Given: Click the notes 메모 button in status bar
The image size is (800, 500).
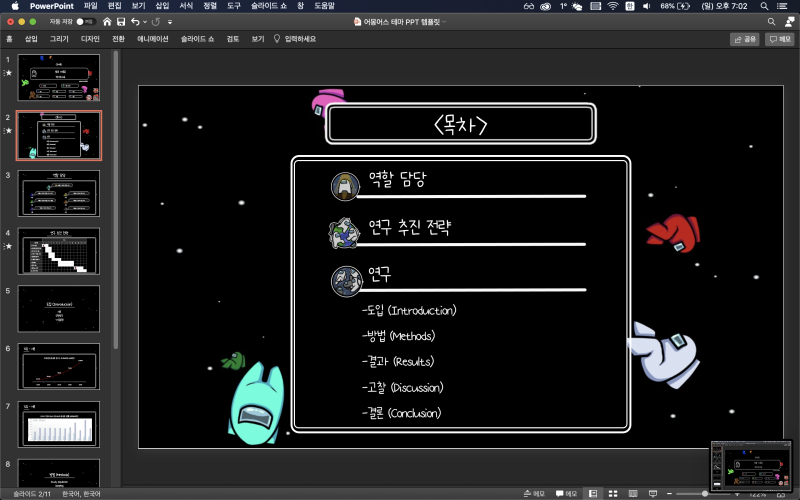Looking at the screenshot, I should [534, 493].
